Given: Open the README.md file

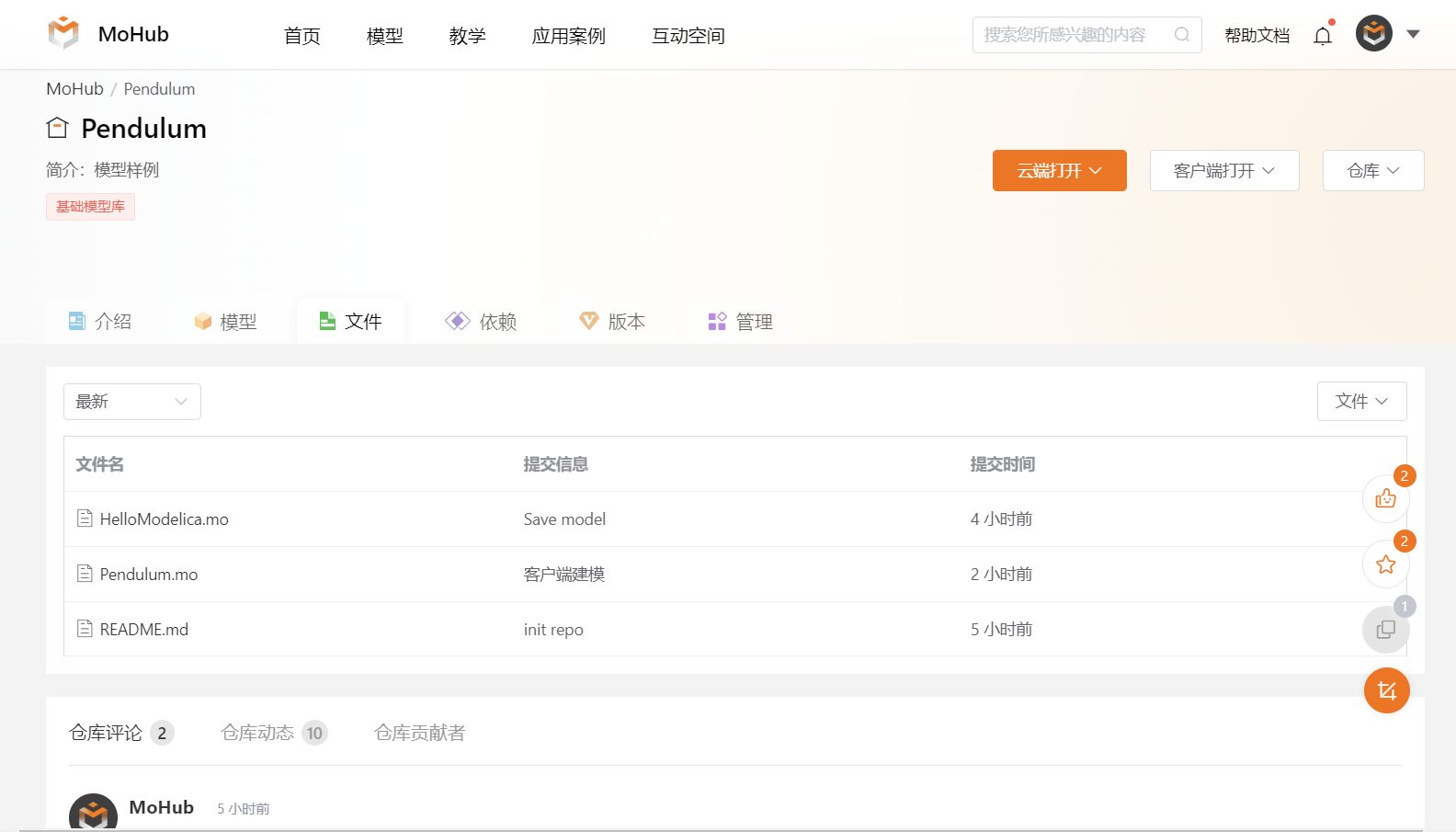Looking at the screenshot, I should point(144,630).
